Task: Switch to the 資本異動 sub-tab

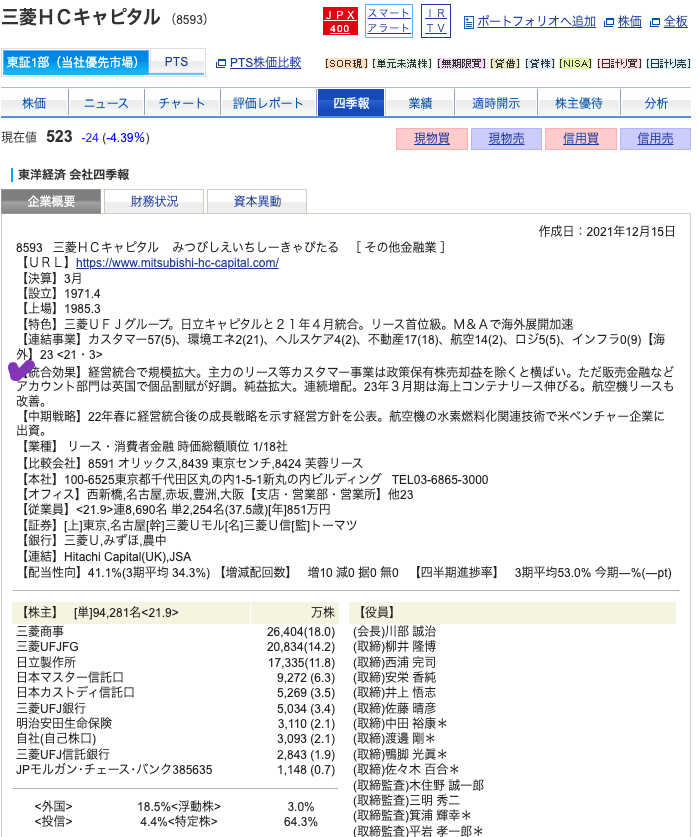Action: [x=257, y=201]
